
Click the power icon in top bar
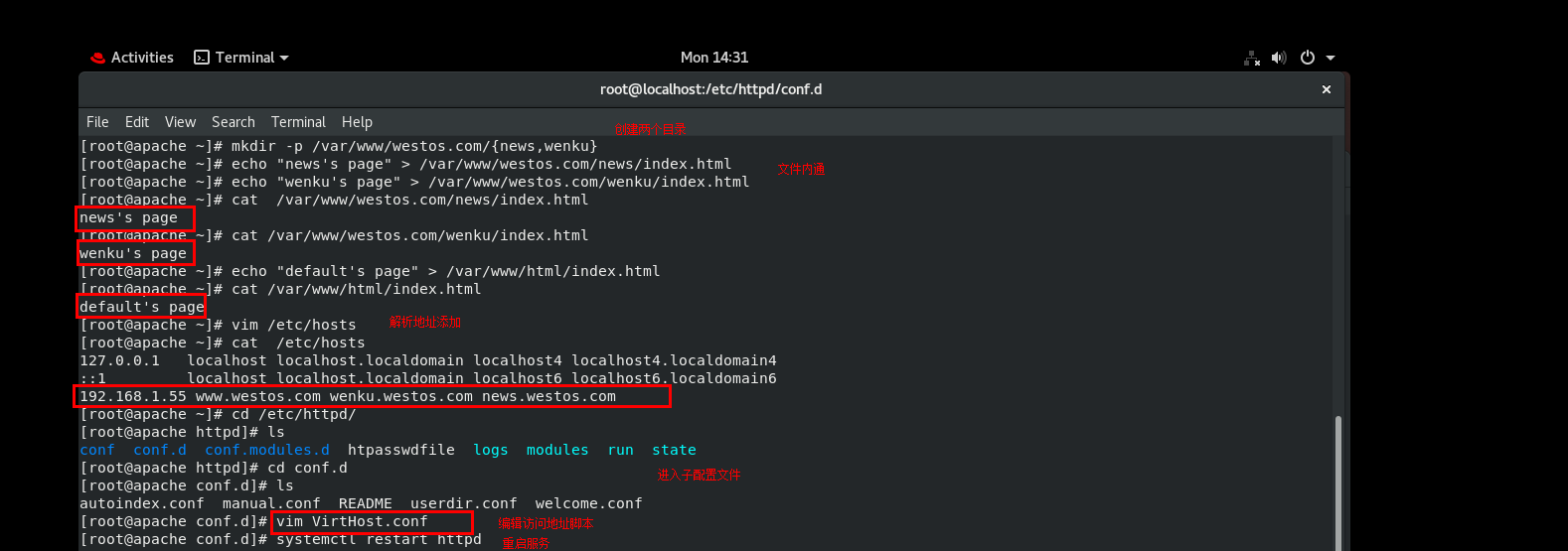1308,58
